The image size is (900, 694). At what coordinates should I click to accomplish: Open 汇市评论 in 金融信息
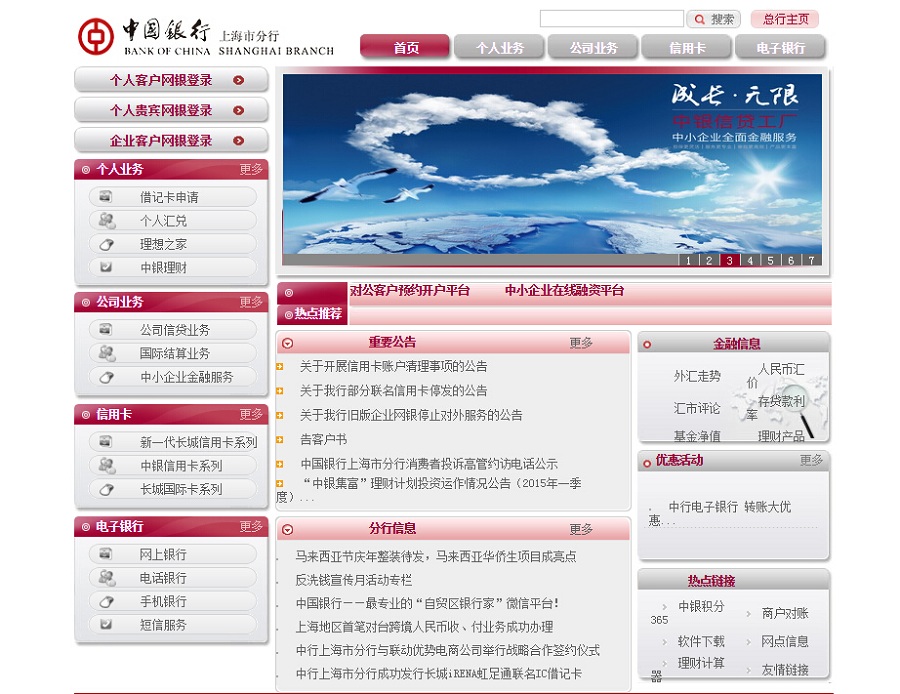pos(697,408)
